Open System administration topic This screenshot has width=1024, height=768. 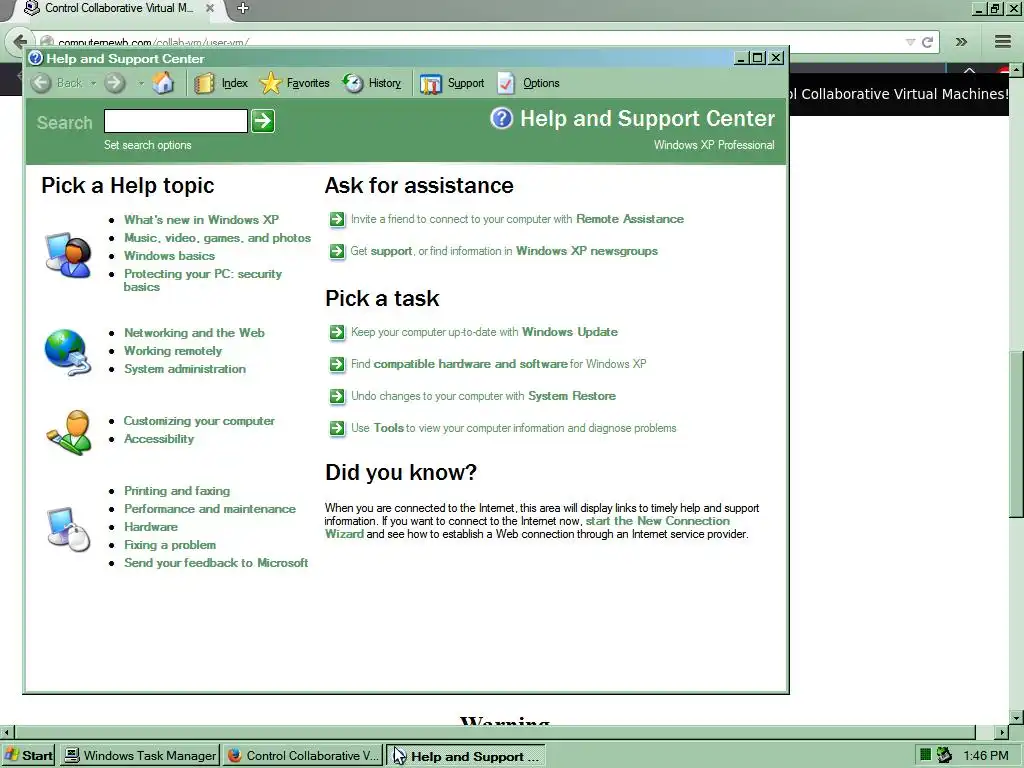(185, 369)
